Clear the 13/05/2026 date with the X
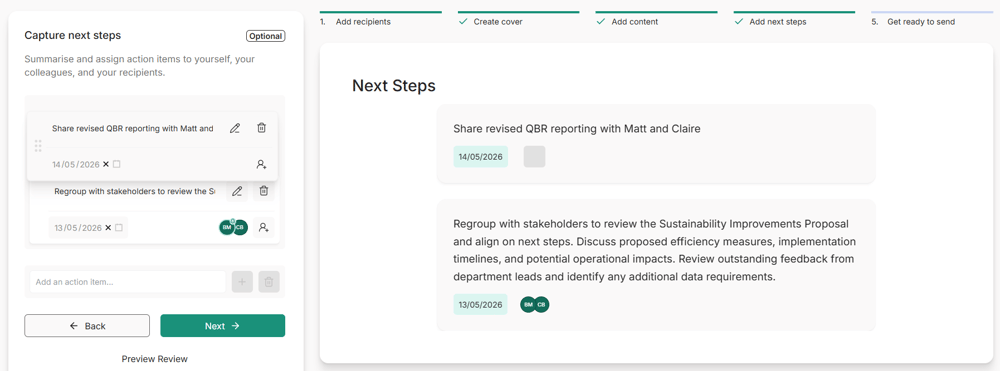This screenshot has width=1000, height=371. (x=108, y=228)
